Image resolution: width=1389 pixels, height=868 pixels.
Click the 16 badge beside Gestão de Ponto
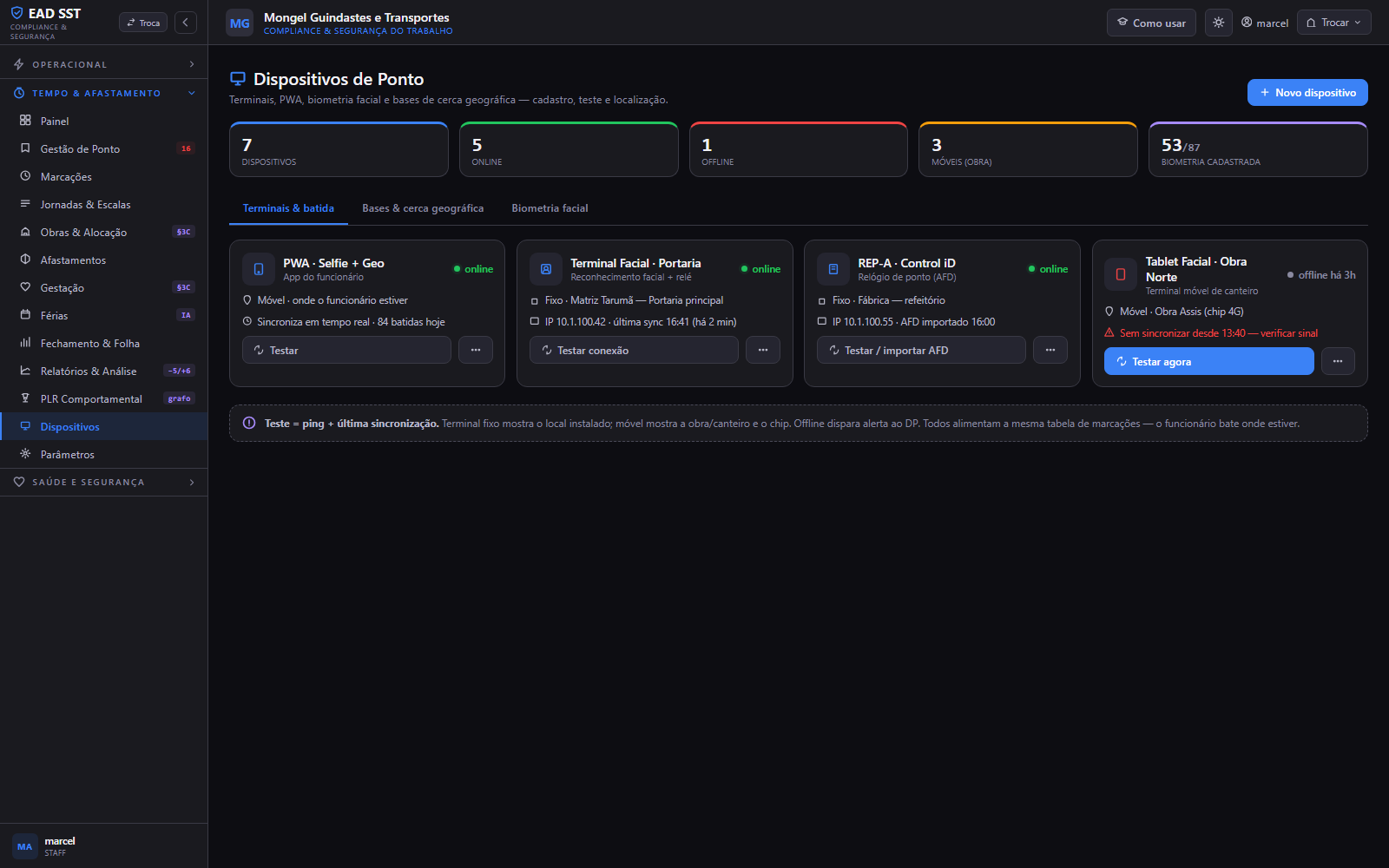click(186, 148)
